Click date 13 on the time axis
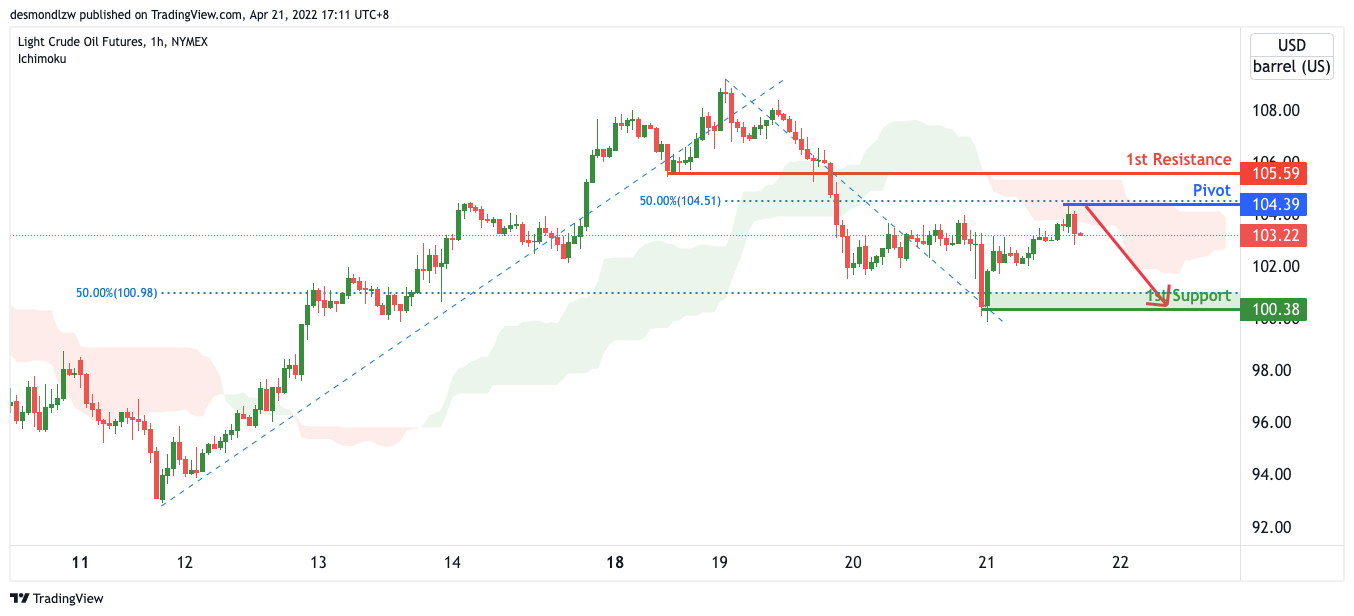 point(318,562)
